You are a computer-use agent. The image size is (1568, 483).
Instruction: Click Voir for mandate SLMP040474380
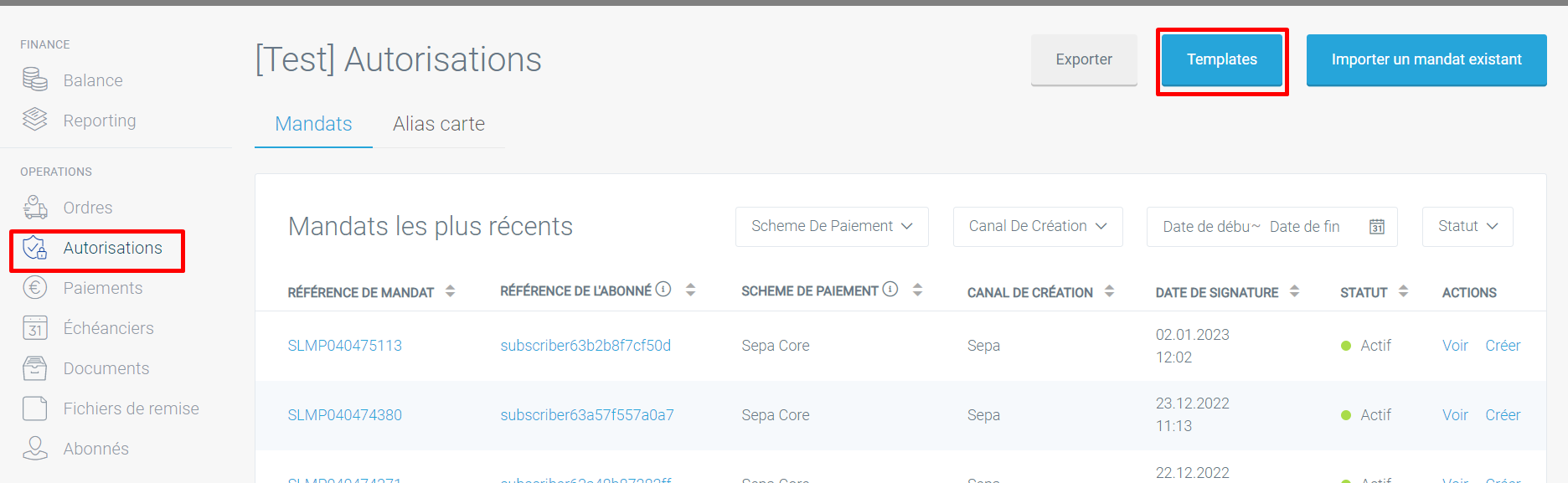1455,415
